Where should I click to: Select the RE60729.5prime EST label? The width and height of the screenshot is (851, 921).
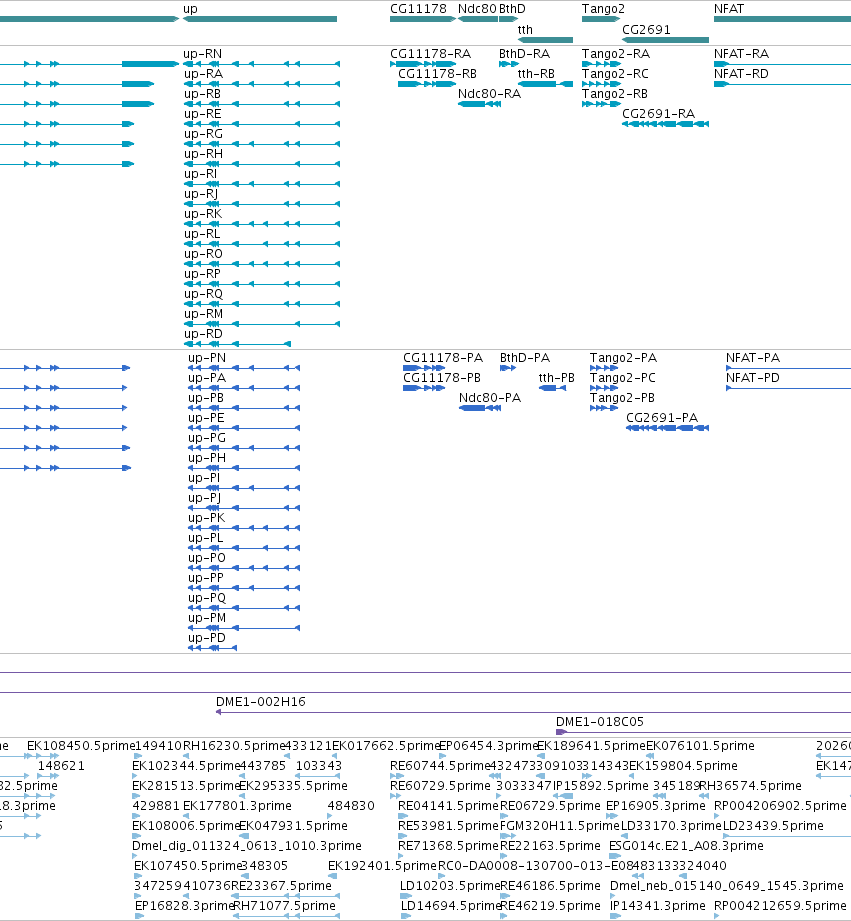tap(440, 785)
